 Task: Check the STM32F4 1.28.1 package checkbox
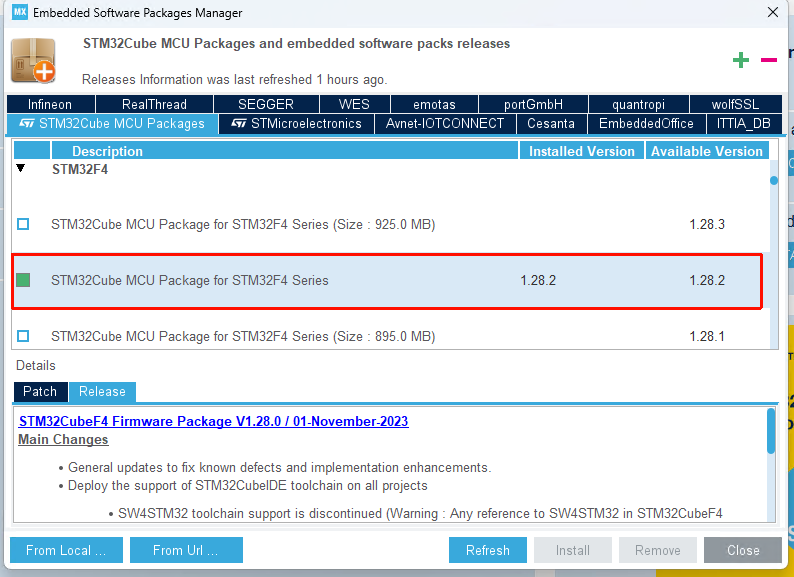tap(23, 336)
